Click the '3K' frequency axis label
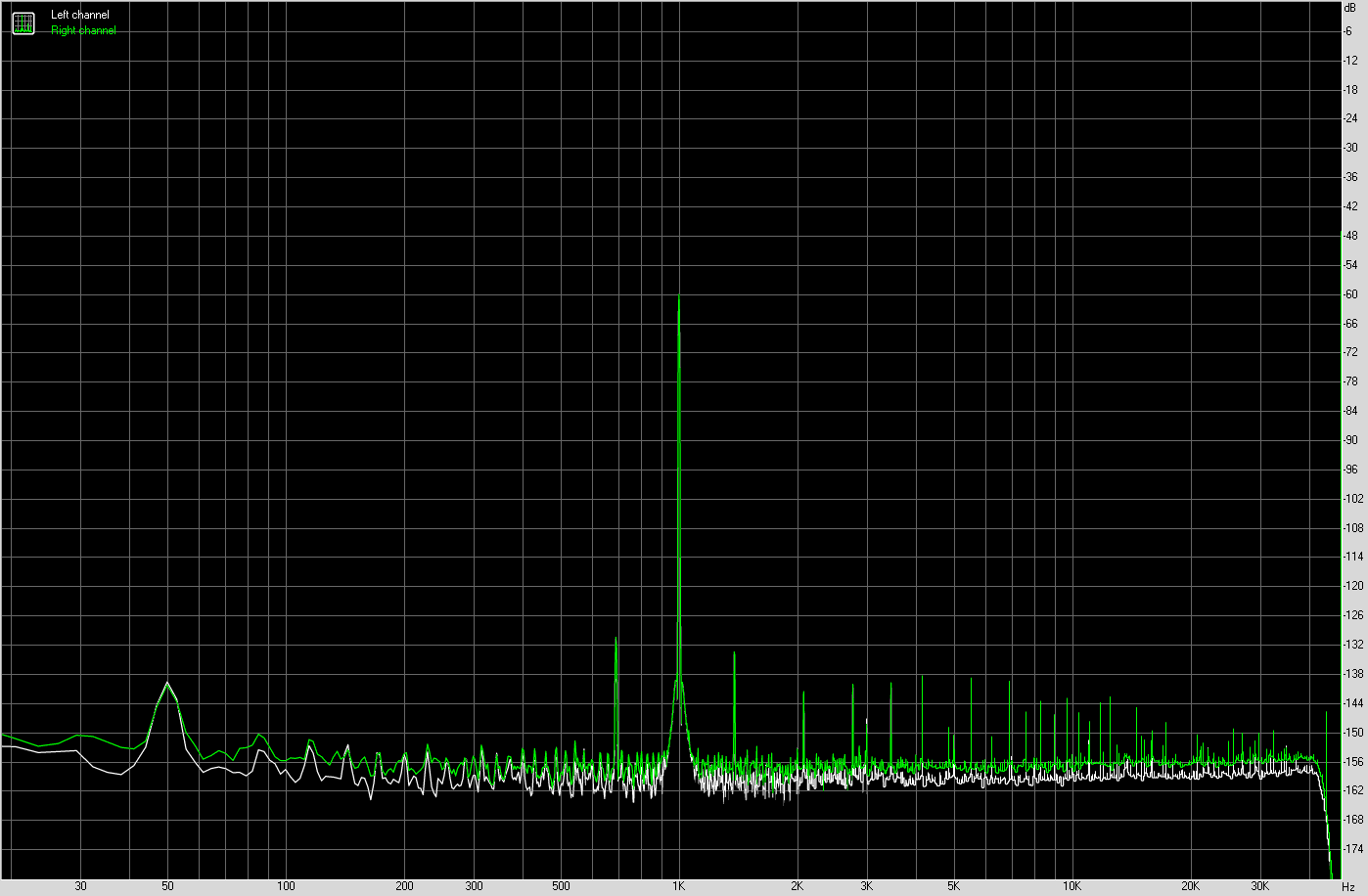The height and width of the screenshot is (896, 1368). 866,887
